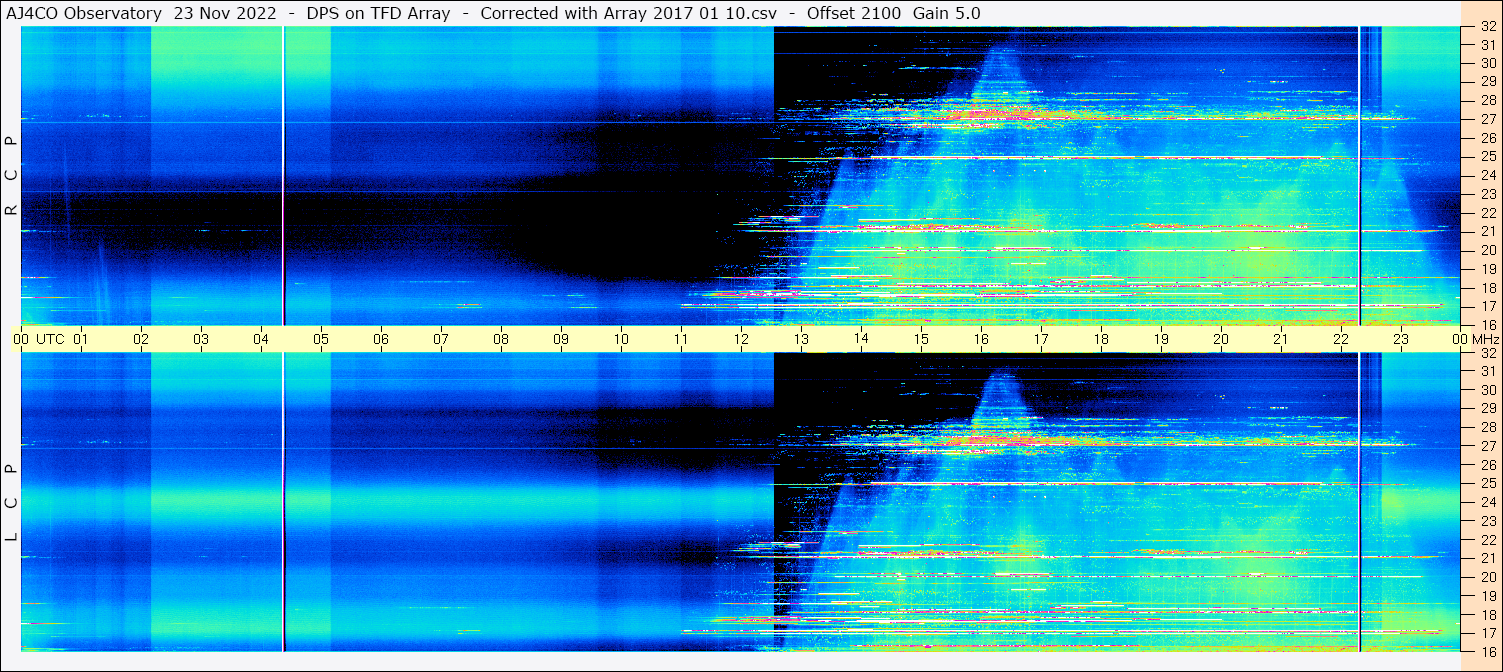The image size is (1503, 672).
Task: Select the 09 hour tick label
Action: pyautogui.click(x=561, y=339)
